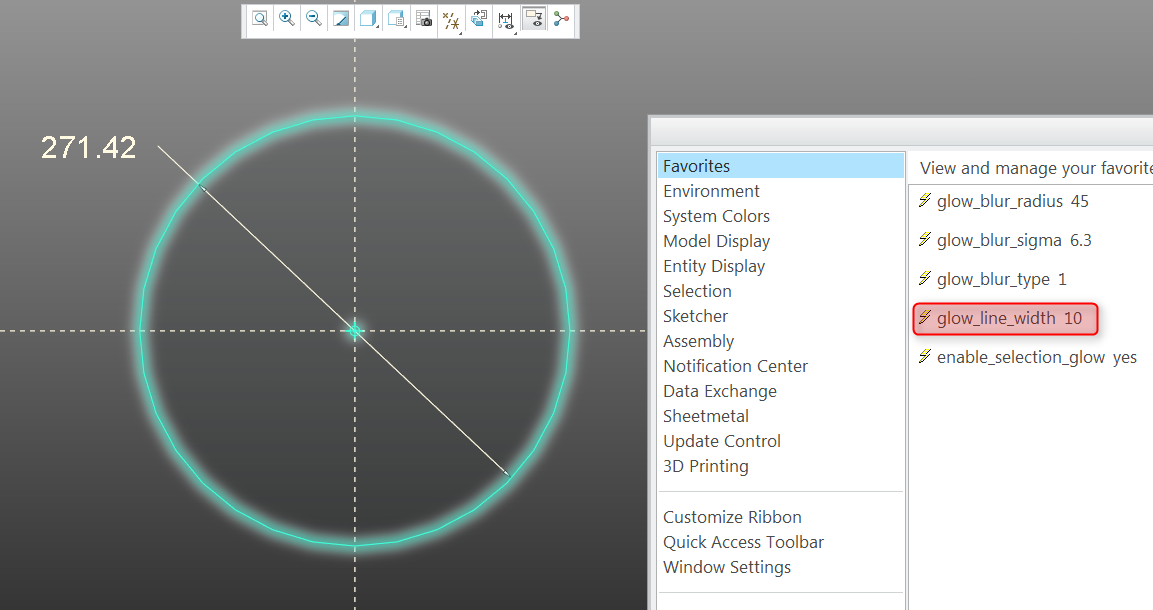Open the 3D Printing category
This screenshot has height=610, width=1153.
(x=706, y=466)
